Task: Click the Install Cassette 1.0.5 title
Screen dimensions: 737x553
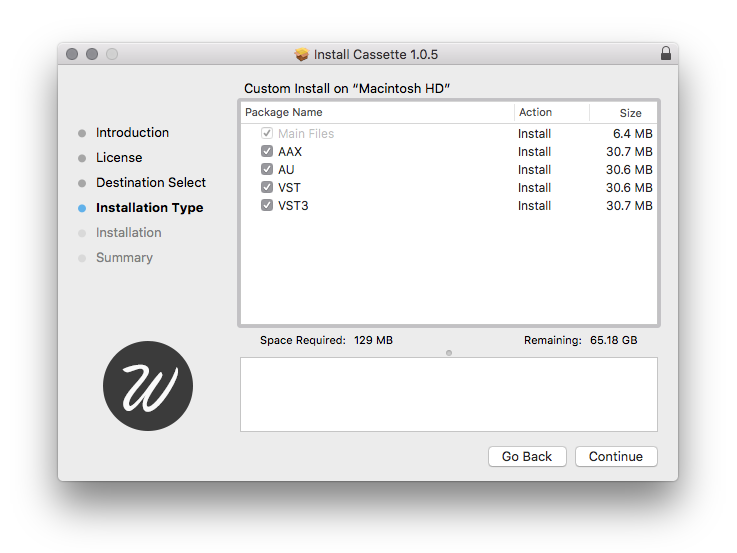Action: 376,55
